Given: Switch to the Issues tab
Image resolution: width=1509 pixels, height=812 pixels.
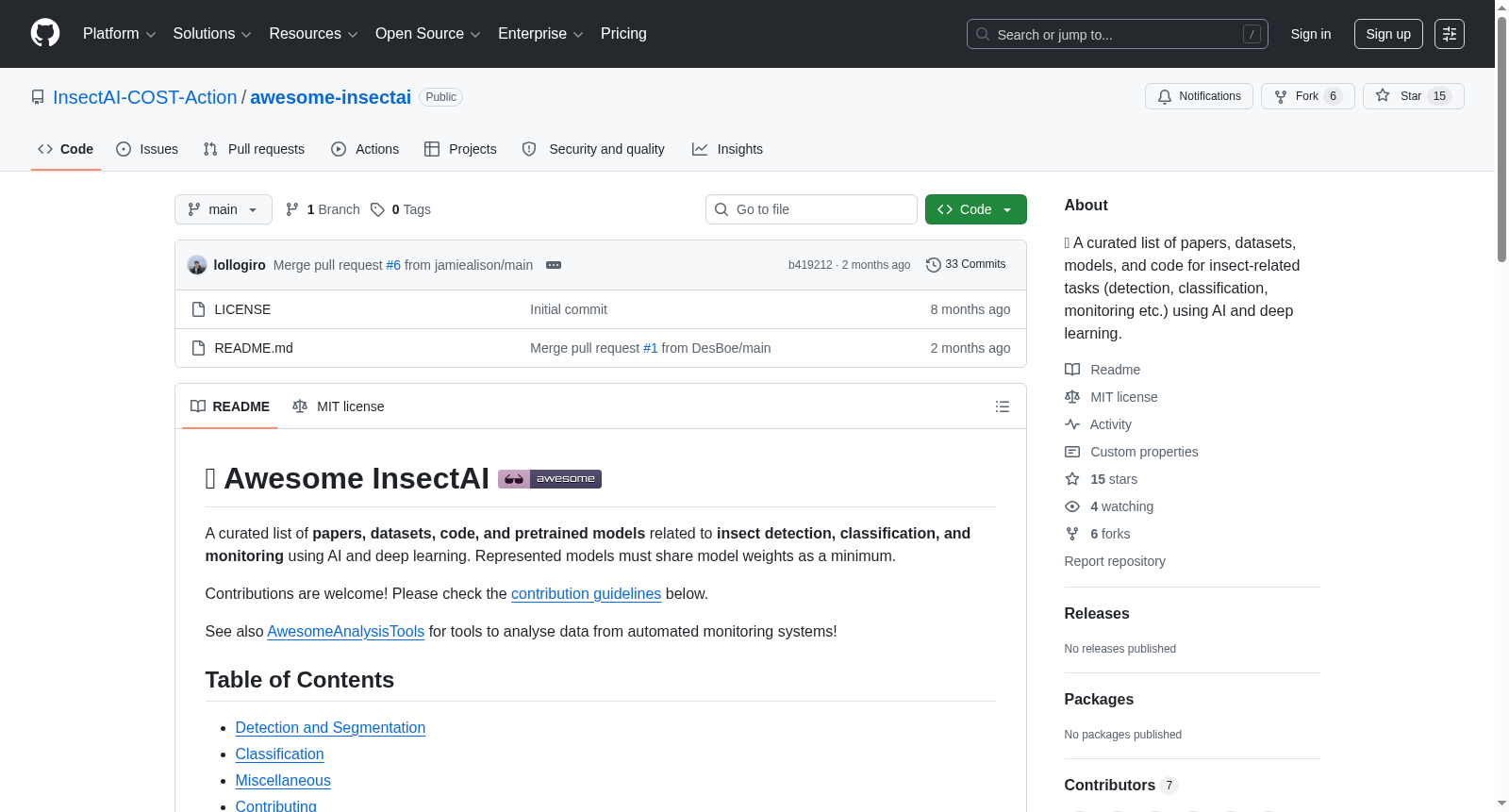Looking at the screenshot, I should point(147,149).
